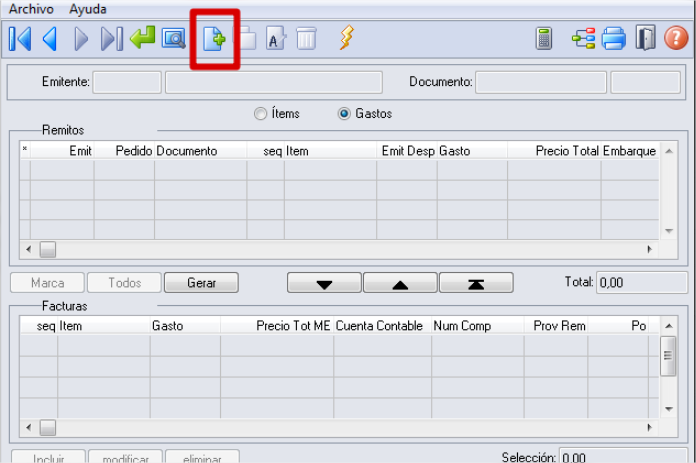Click Remitos Documento column header

[x=201, y=151]
